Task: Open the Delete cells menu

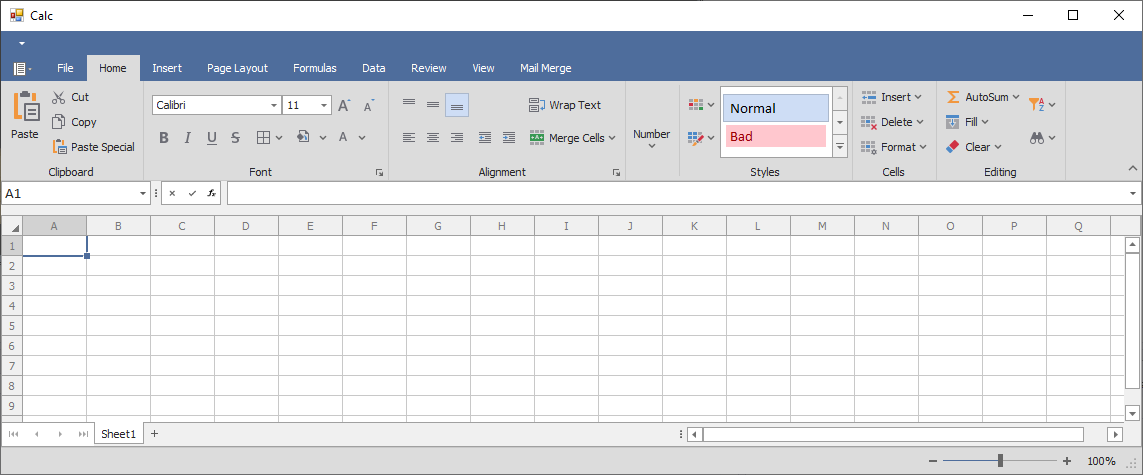Action: (892, 122)
